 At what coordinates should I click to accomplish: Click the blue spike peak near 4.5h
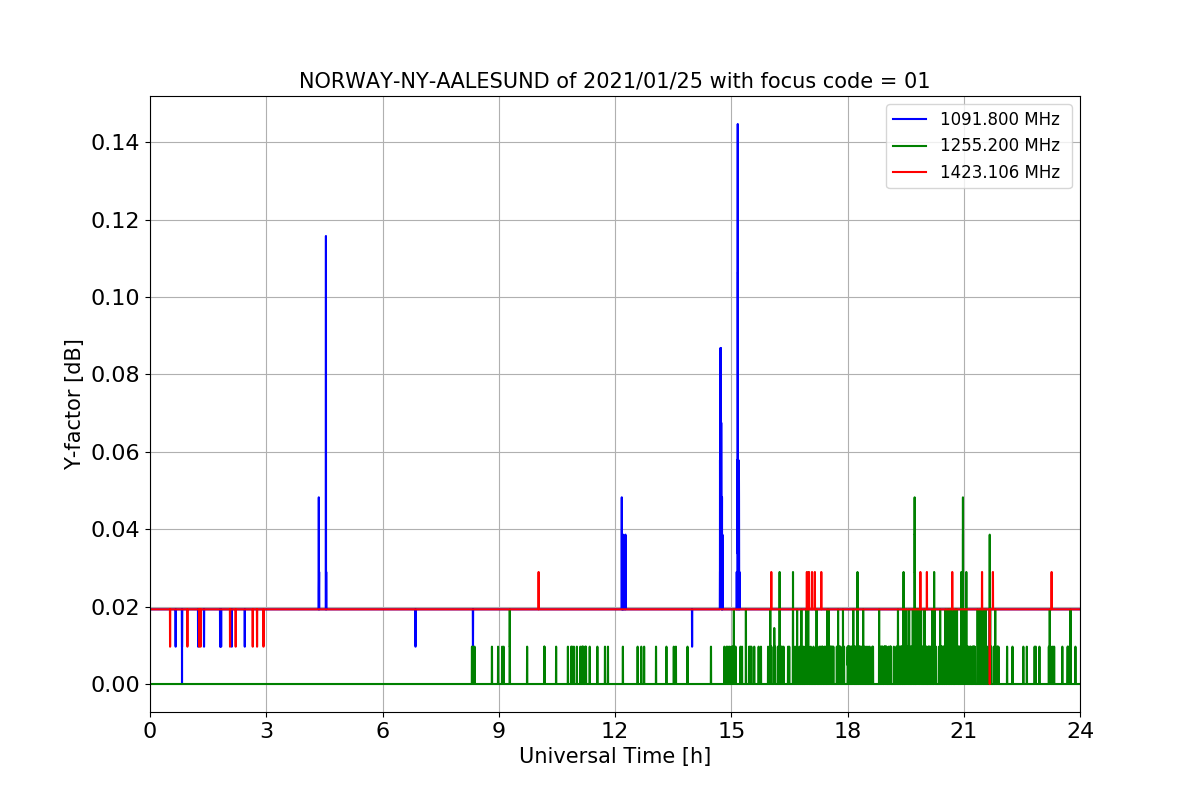coord(325,237)
